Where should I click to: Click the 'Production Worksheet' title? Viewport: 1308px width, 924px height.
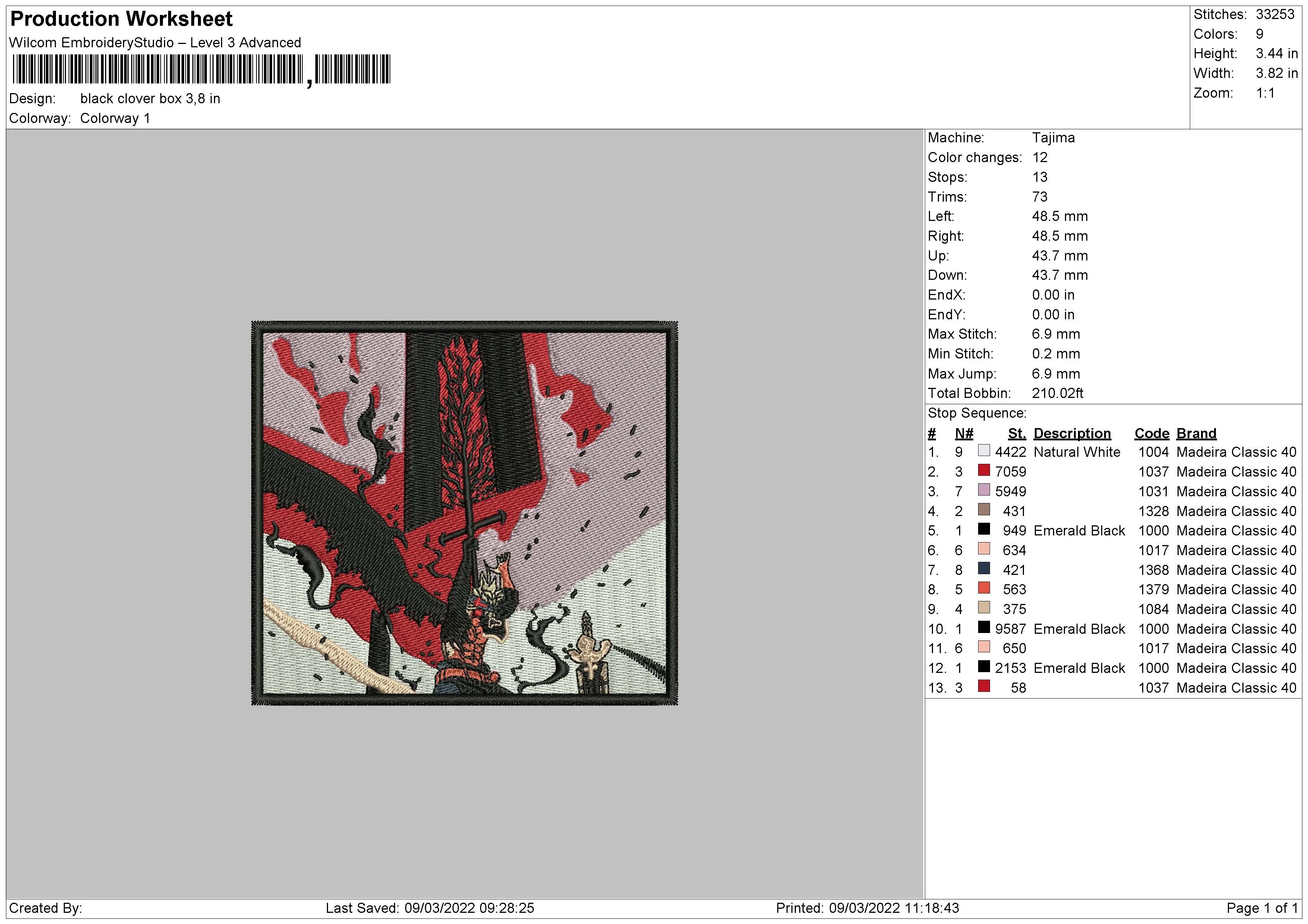tap(122, 19)
